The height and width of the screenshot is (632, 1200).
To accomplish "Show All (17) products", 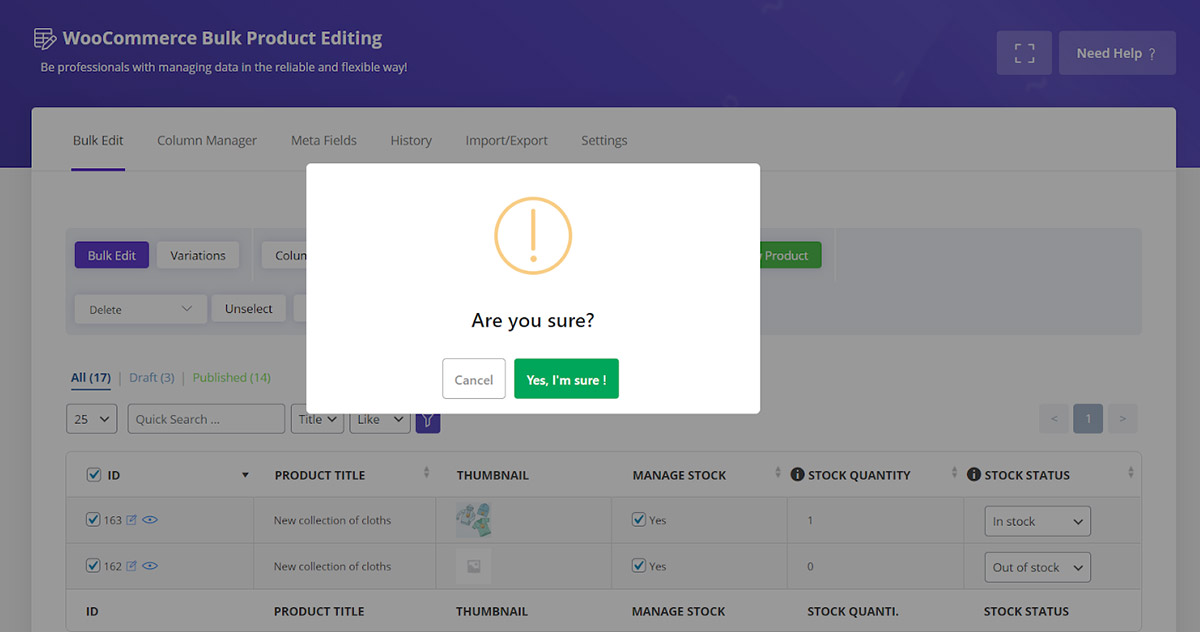I will (91, 378).
